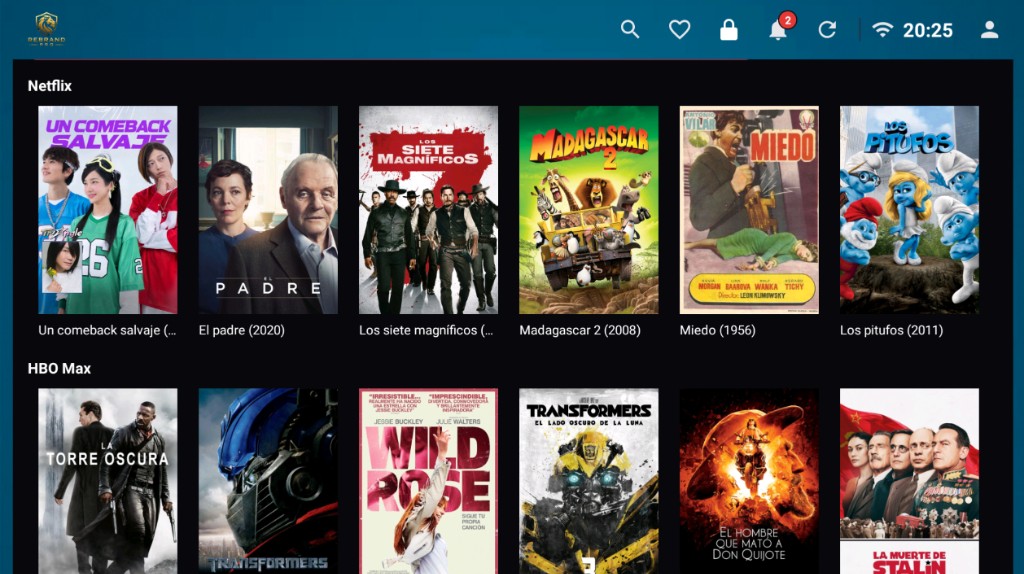
Task: Open Los Siete Magníficos poster
Action: pos(428,210)
